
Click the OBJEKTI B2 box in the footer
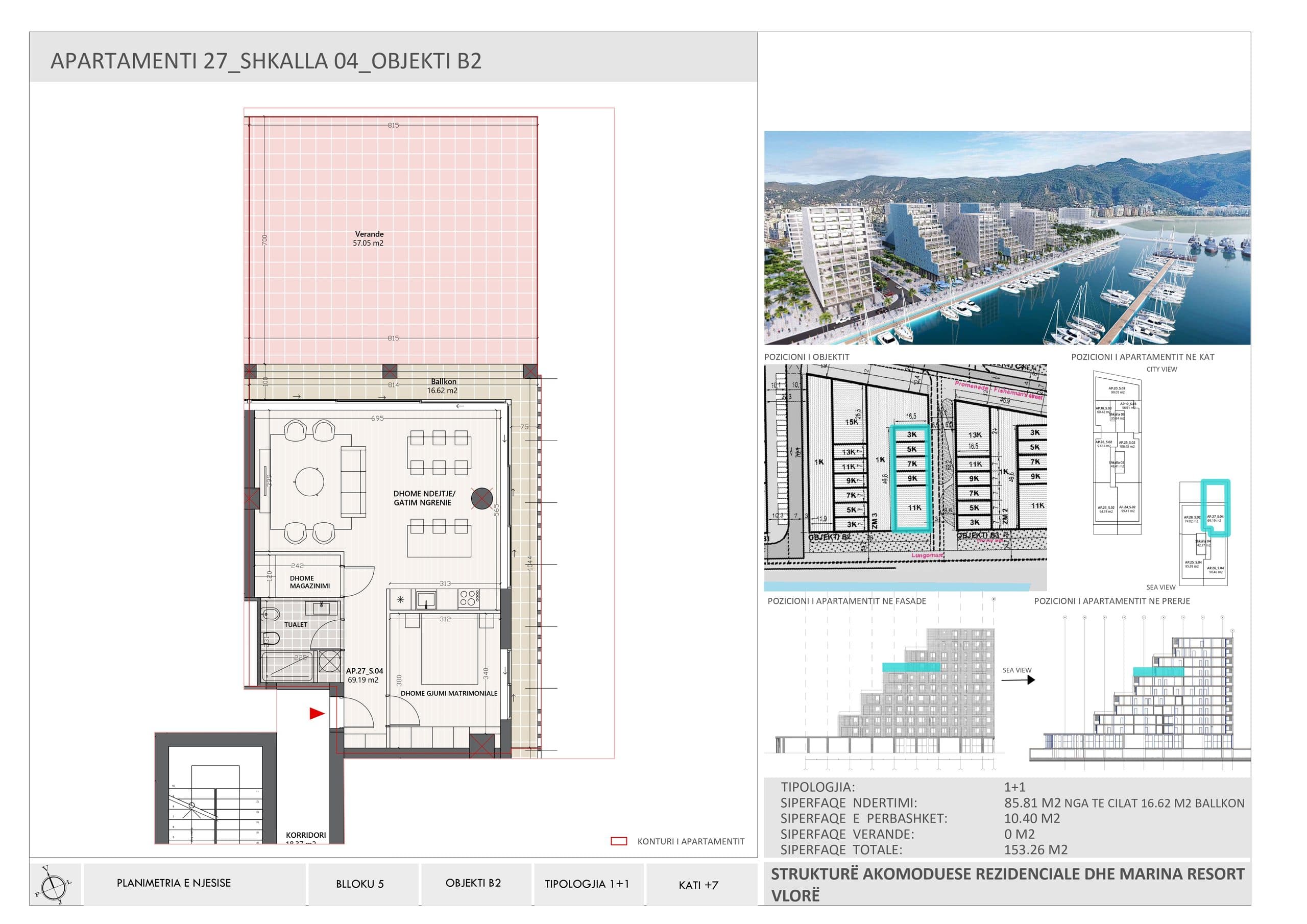pyautogui.click(x=475, y=884)
